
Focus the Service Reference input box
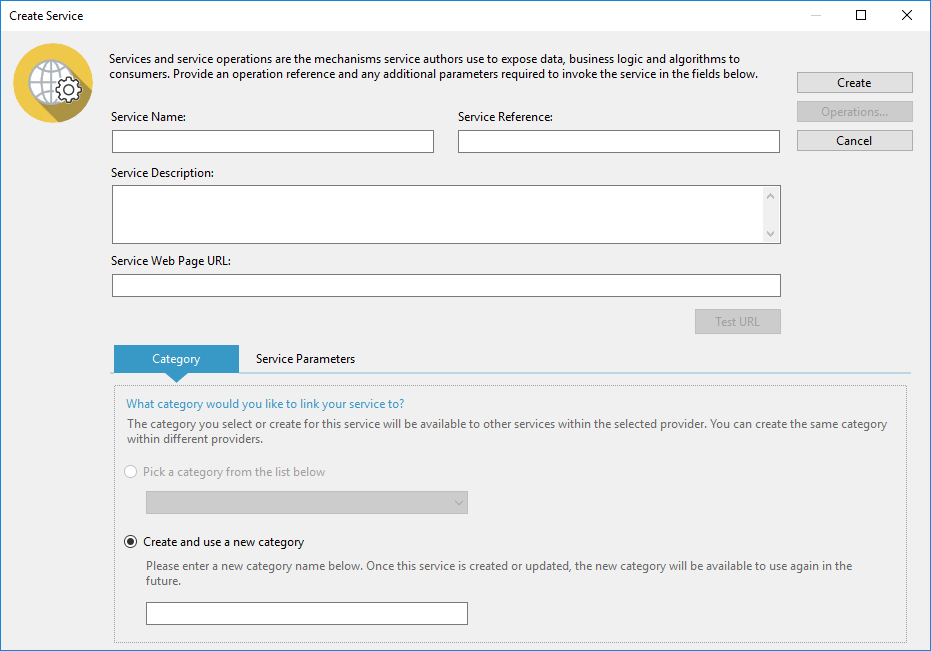tap(619, 141)
